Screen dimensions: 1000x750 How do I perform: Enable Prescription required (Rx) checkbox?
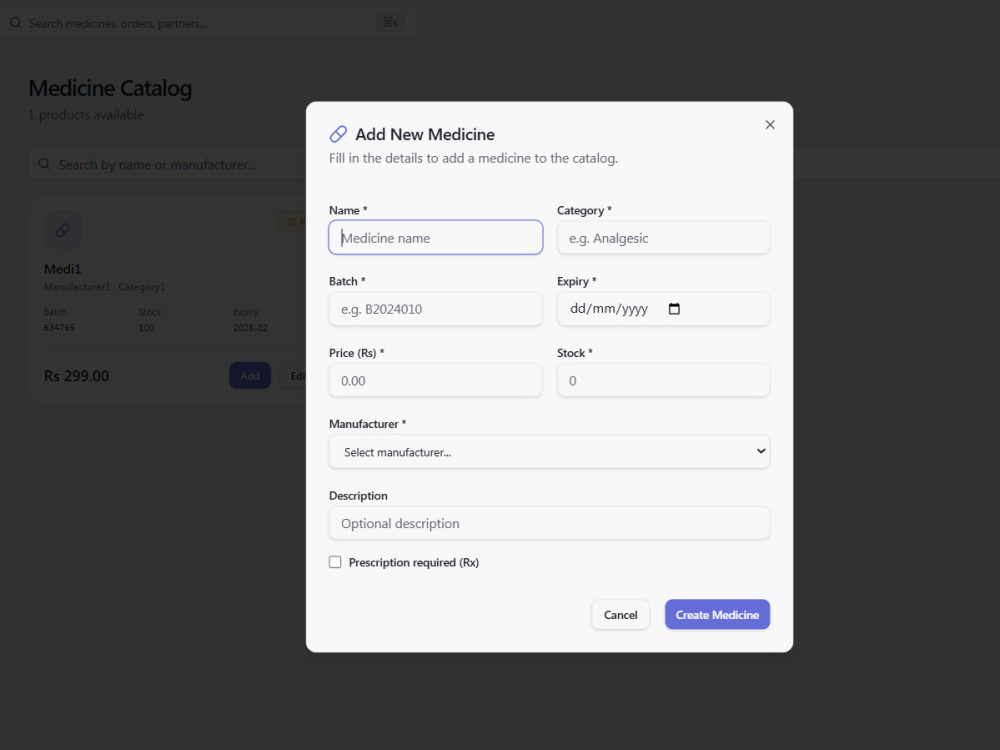tap(335, 562)
